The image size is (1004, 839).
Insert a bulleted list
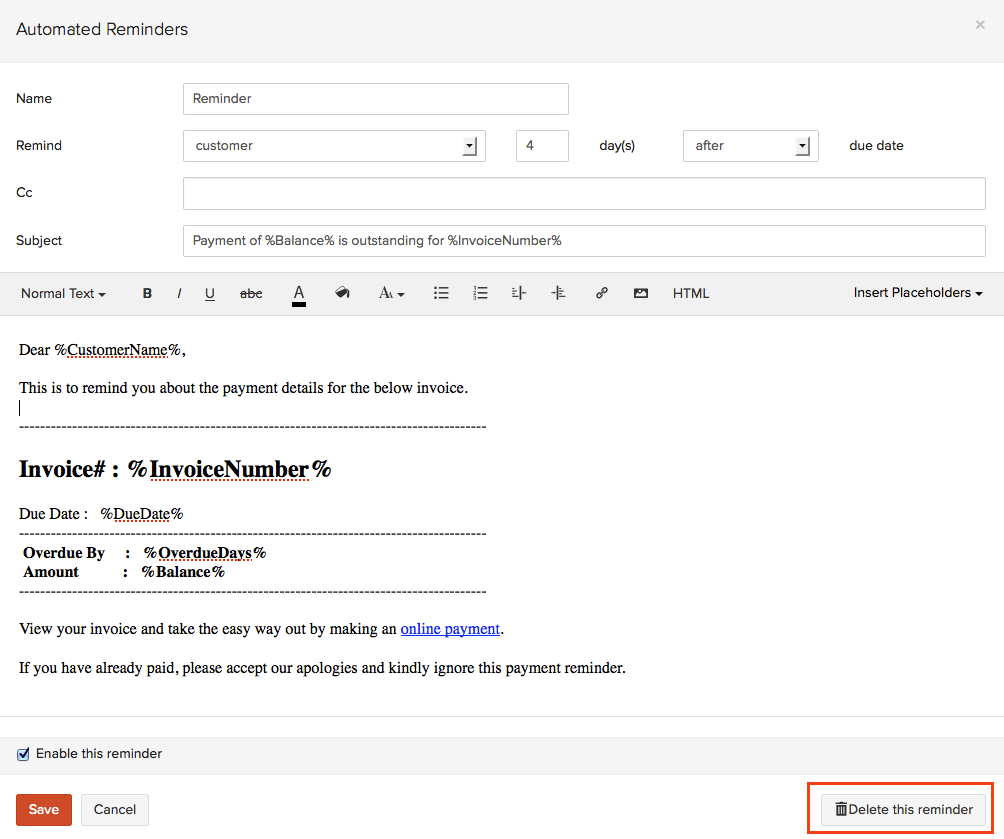point(441,293)
